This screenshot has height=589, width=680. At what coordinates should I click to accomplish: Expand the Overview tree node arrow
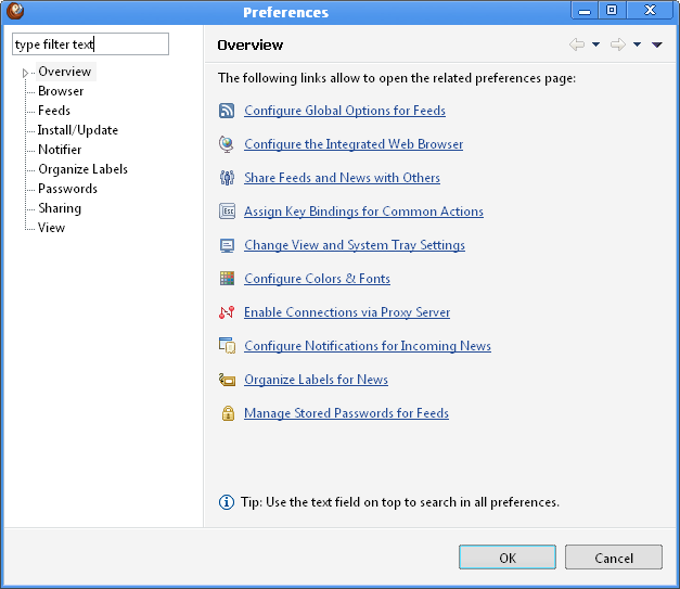pos(25,72)
